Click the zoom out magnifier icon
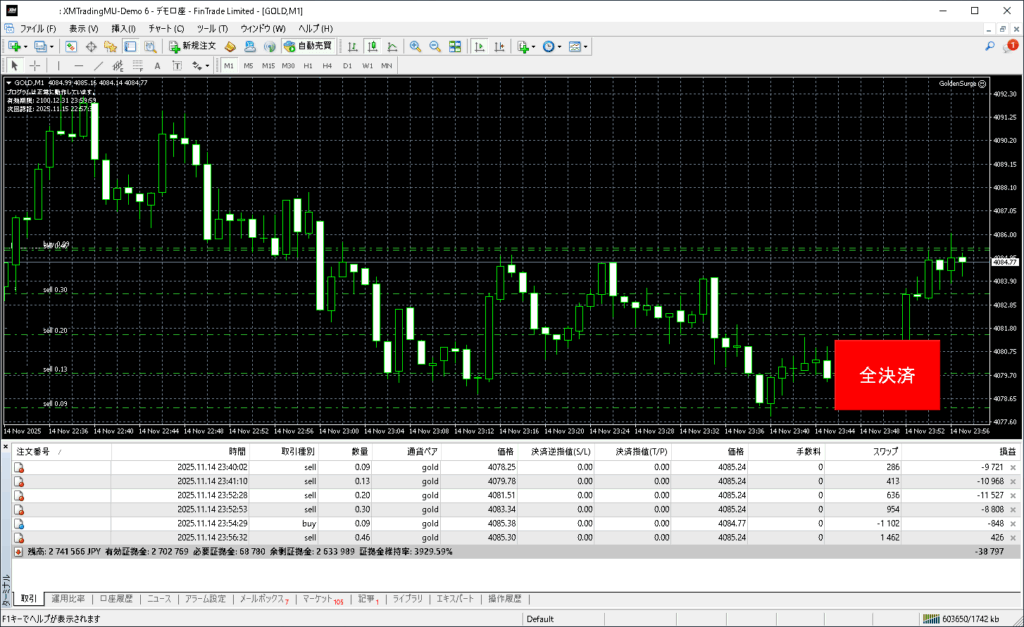Screen dimensions: 1024x627 (x=435, y=47)
